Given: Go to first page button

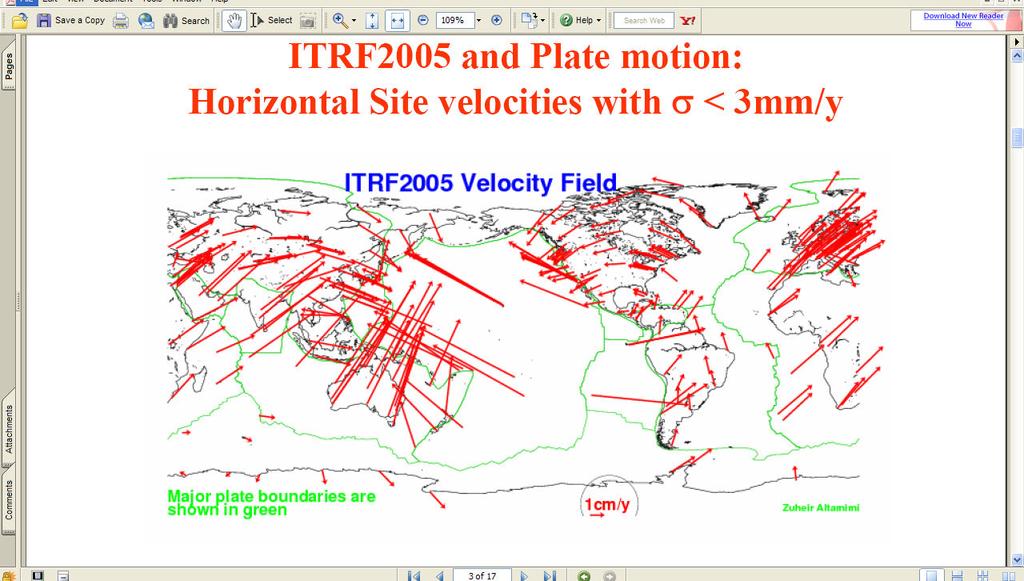Looking at the screenshot, I should (413, 575).
